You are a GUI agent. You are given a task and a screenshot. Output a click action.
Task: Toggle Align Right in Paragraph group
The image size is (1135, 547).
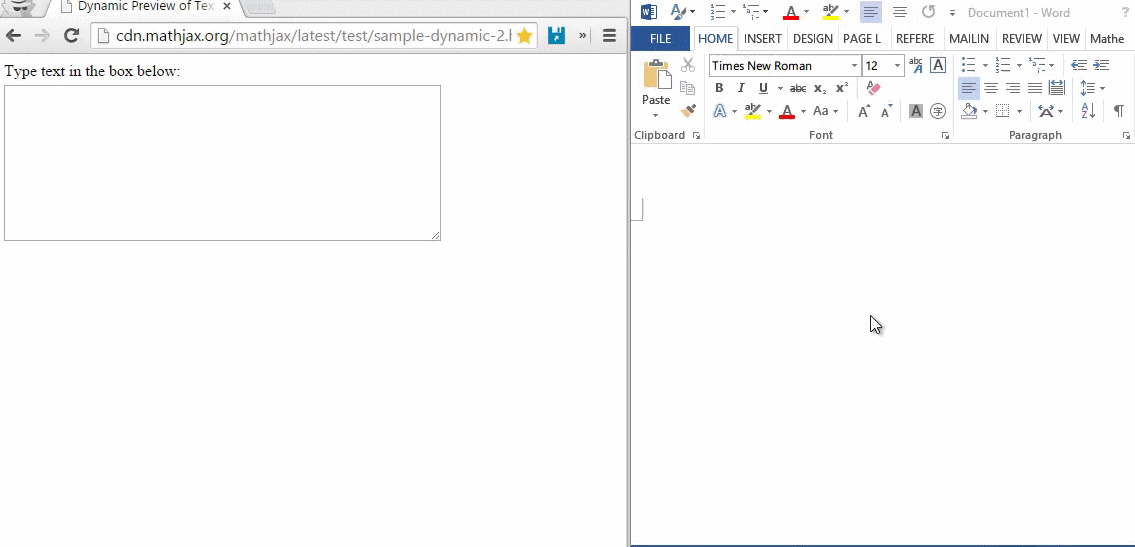coord(1013,88)
